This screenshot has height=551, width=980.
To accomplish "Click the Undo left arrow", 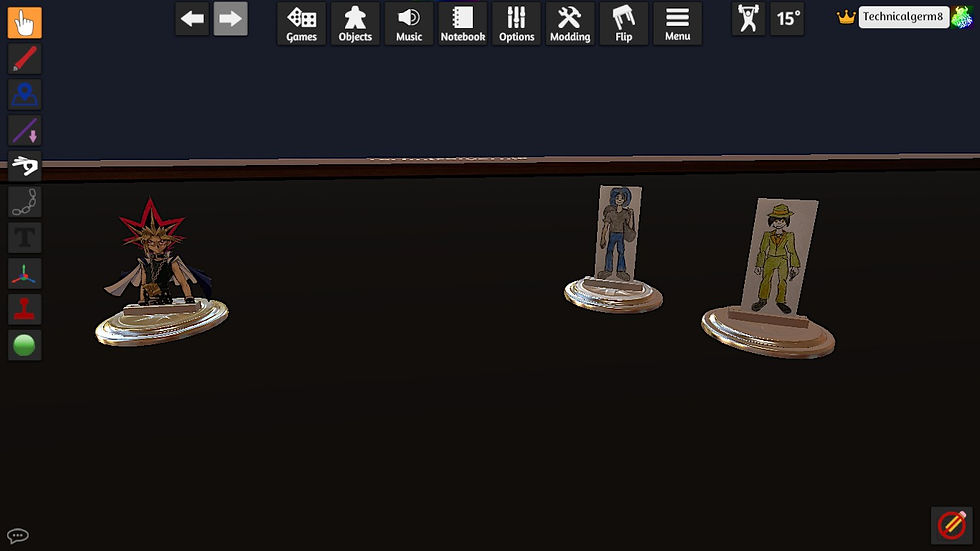I will 192,19.
